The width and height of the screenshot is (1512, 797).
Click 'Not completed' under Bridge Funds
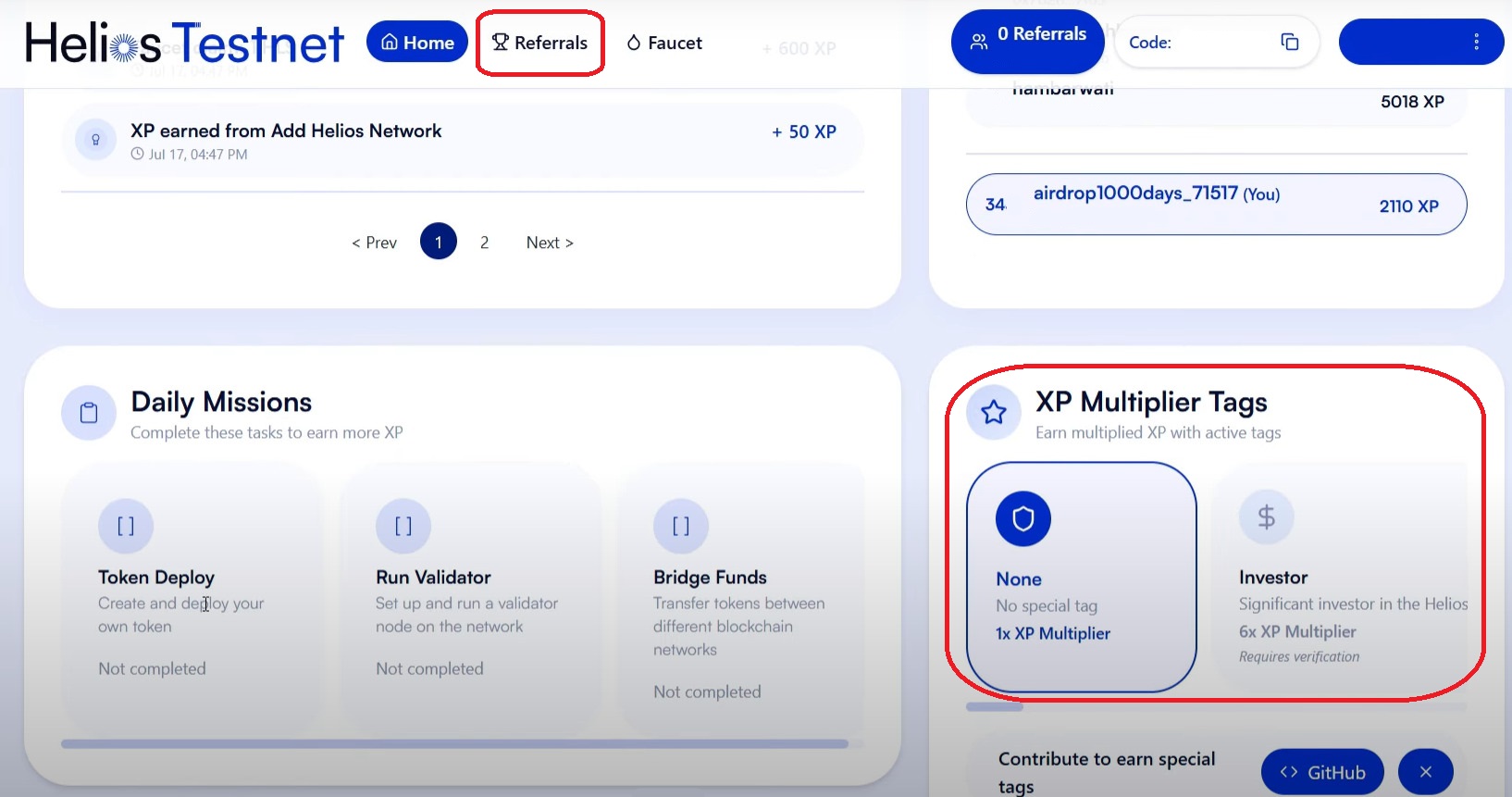click(707, 691)
